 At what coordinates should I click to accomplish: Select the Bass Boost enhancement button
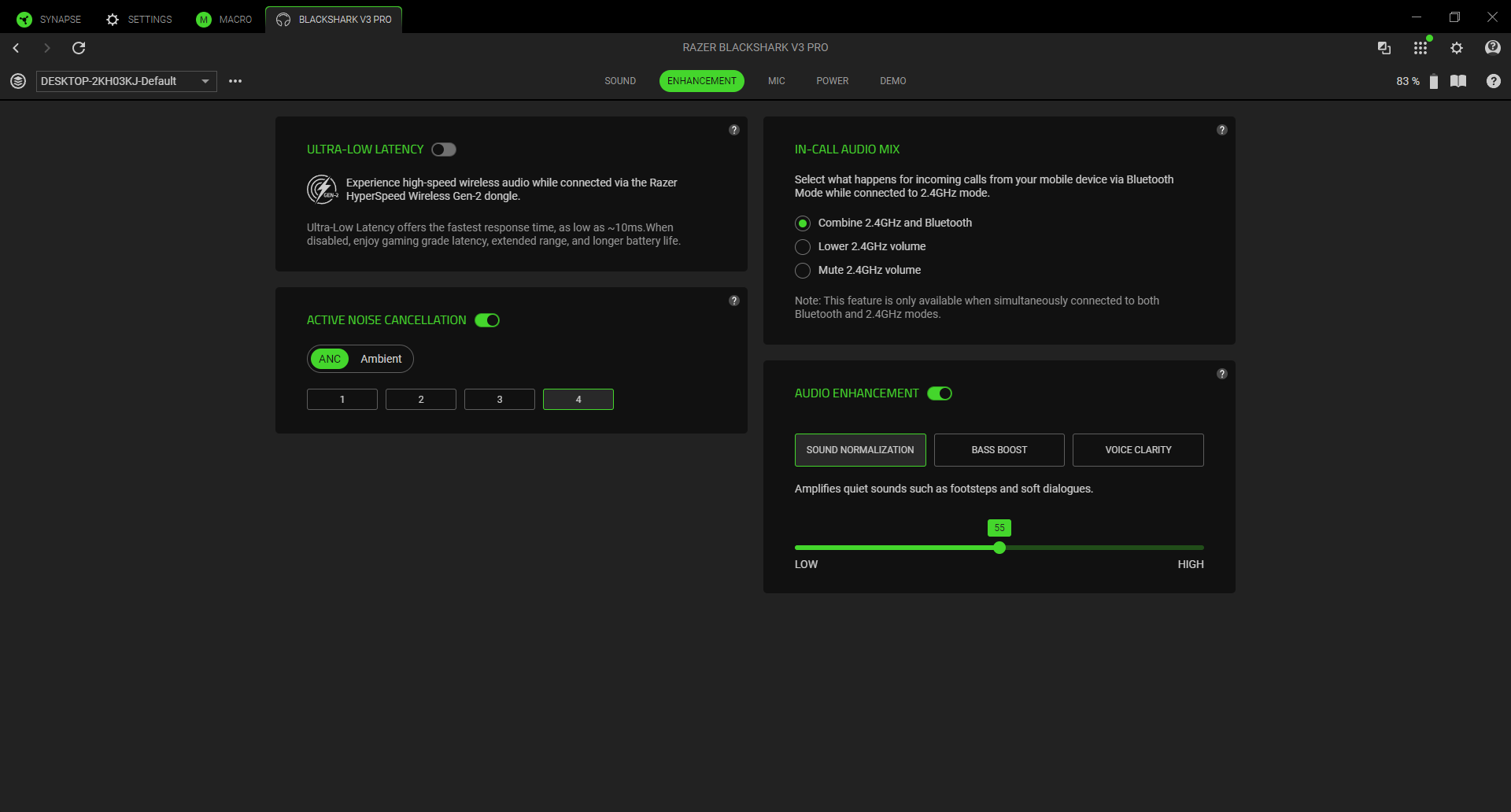point(999,450)
